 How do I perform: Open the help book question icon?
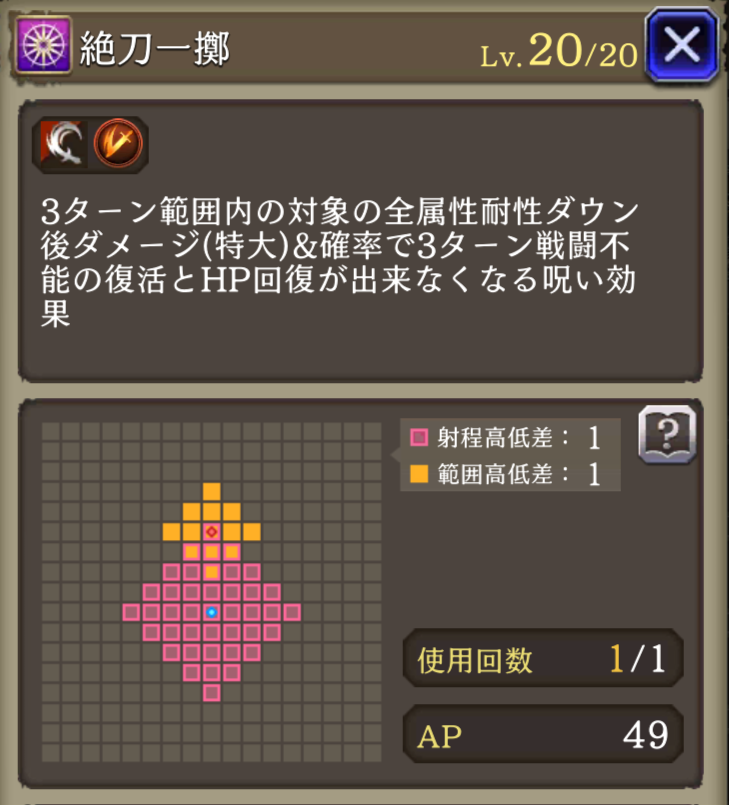(667, 434)
